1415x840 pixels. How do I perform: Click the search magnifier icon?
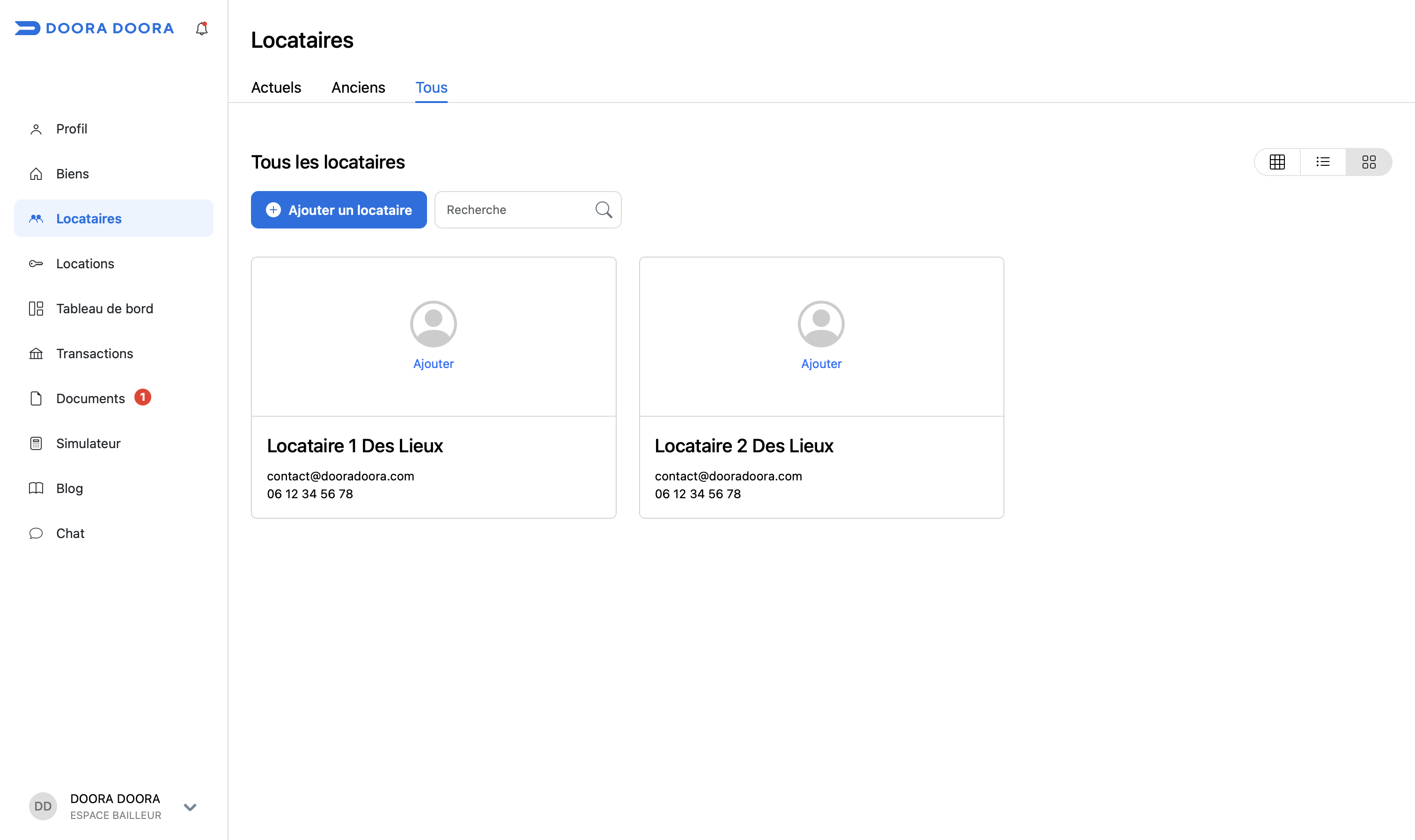pos(604,210)
